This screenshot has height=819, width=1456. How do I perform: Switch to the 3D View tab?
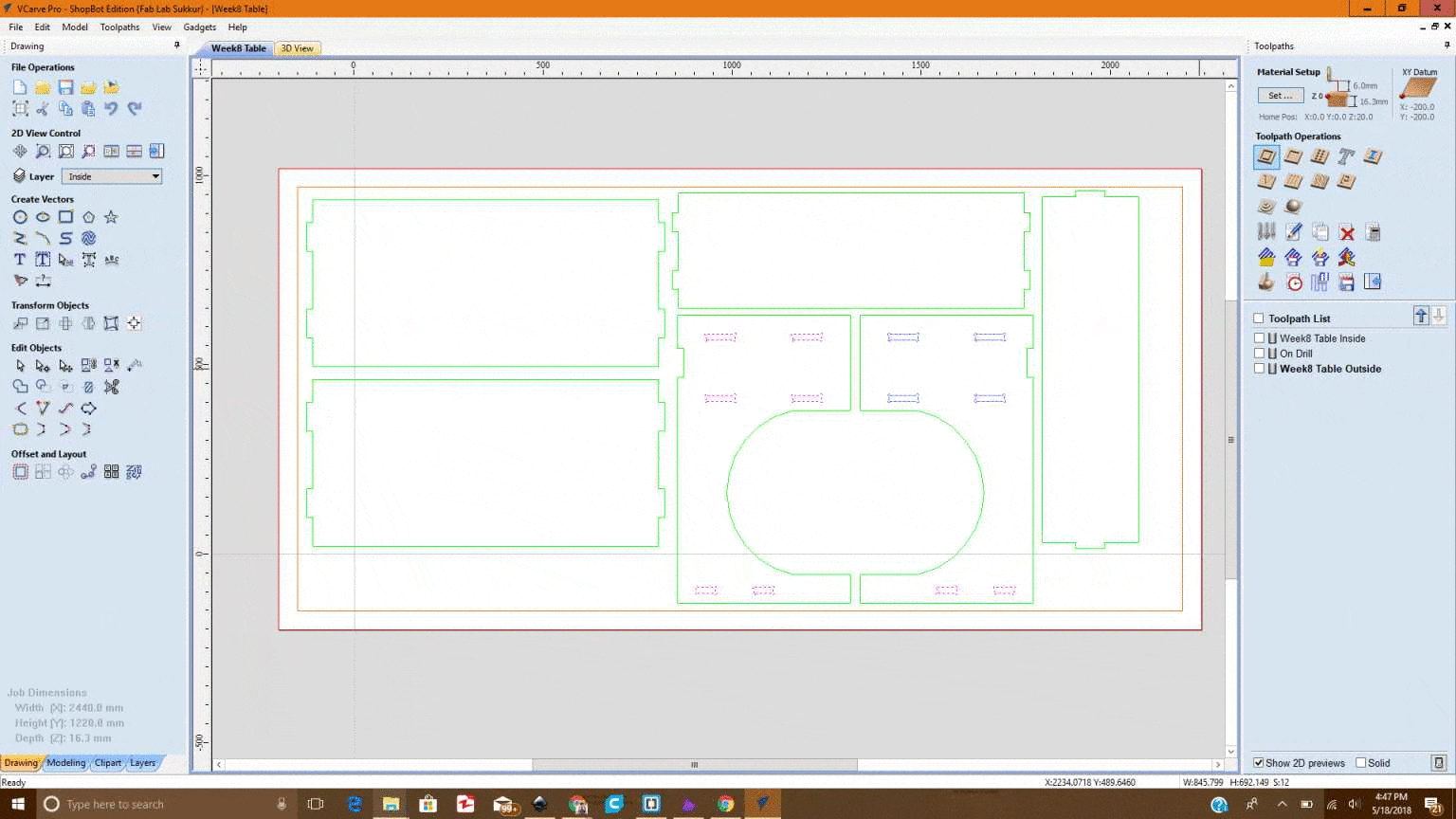[x=297, y=48]
